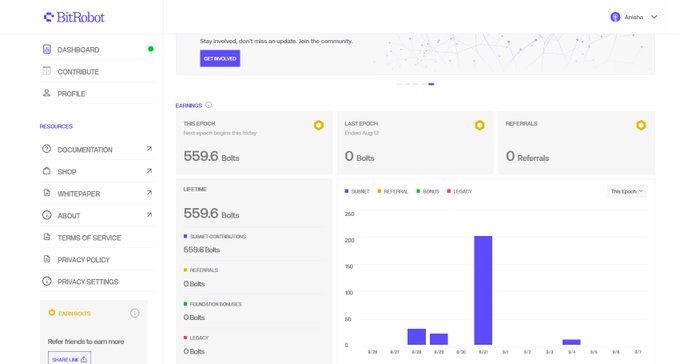680x364 pixels.
Task: Click the green status dot beside Dashboard
Action: click(151, 49)
